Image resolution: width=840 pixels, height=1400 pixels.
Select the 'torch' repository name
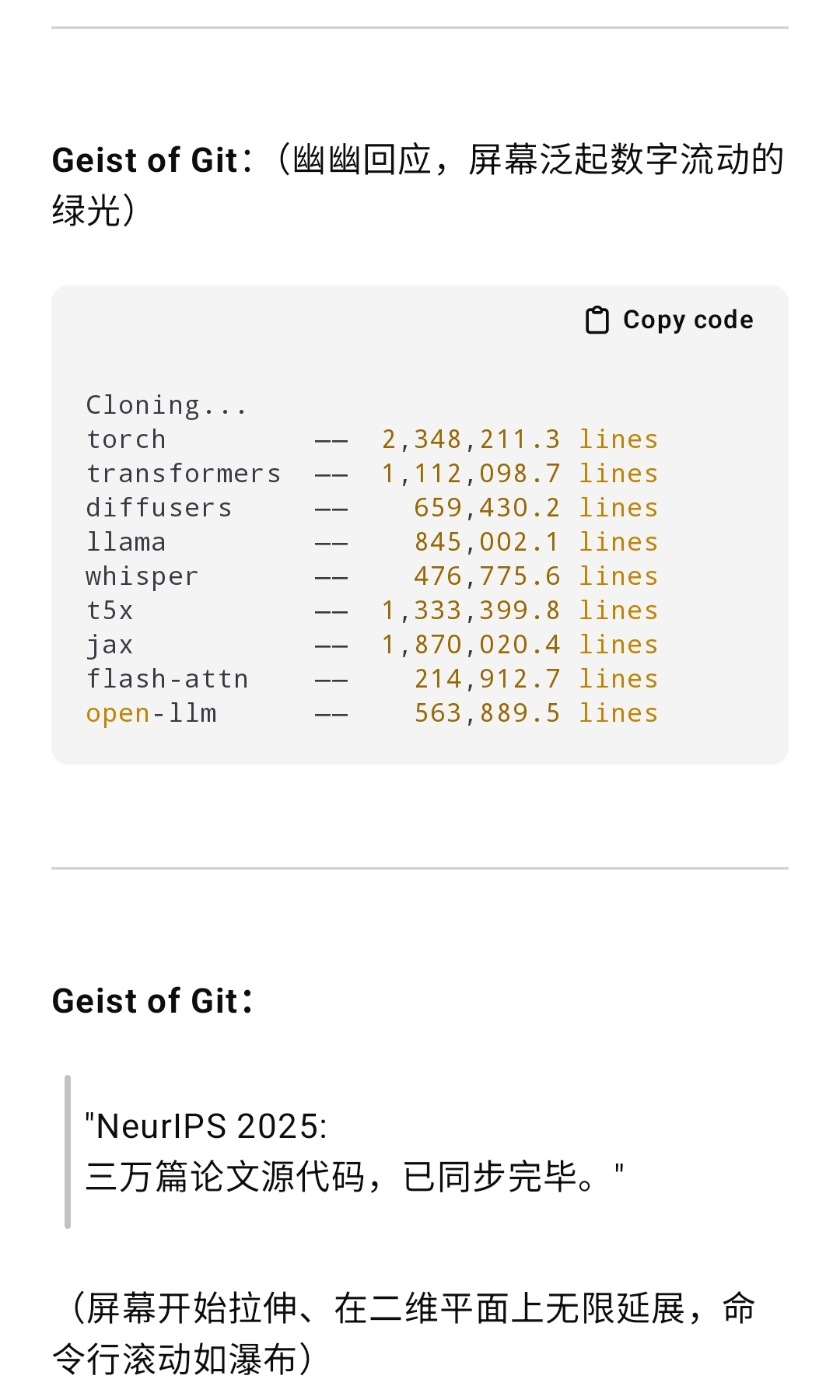(126, 439)
